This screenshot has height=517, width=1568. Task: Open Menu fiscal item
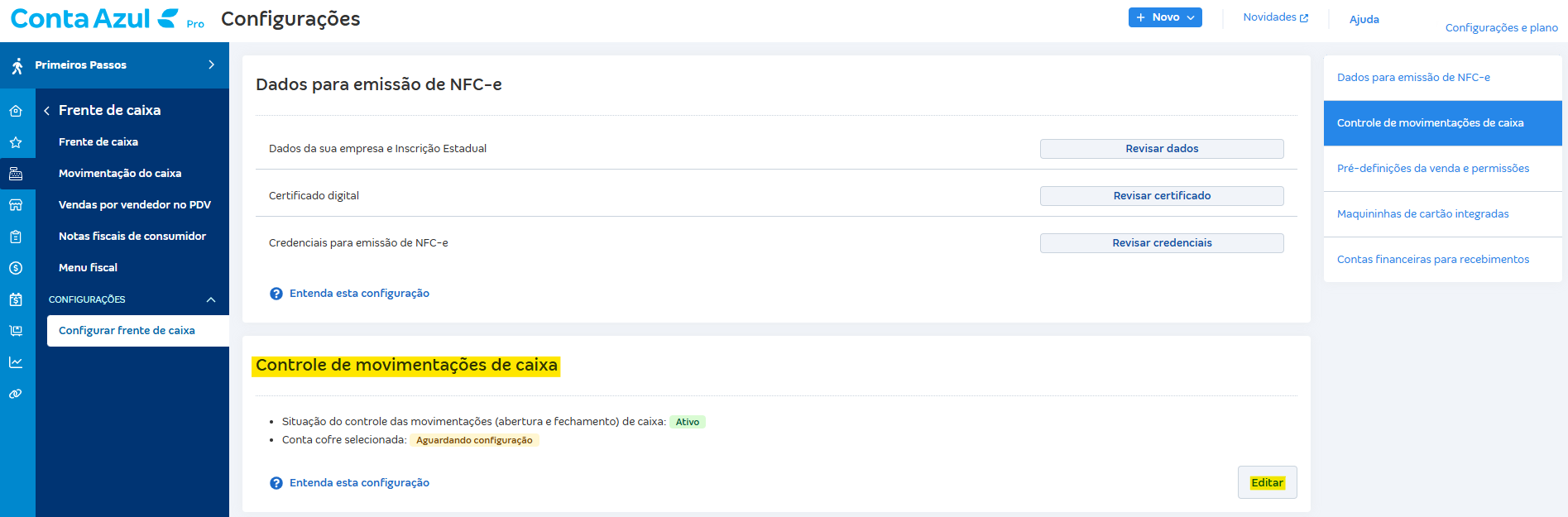tap(88, 268)
